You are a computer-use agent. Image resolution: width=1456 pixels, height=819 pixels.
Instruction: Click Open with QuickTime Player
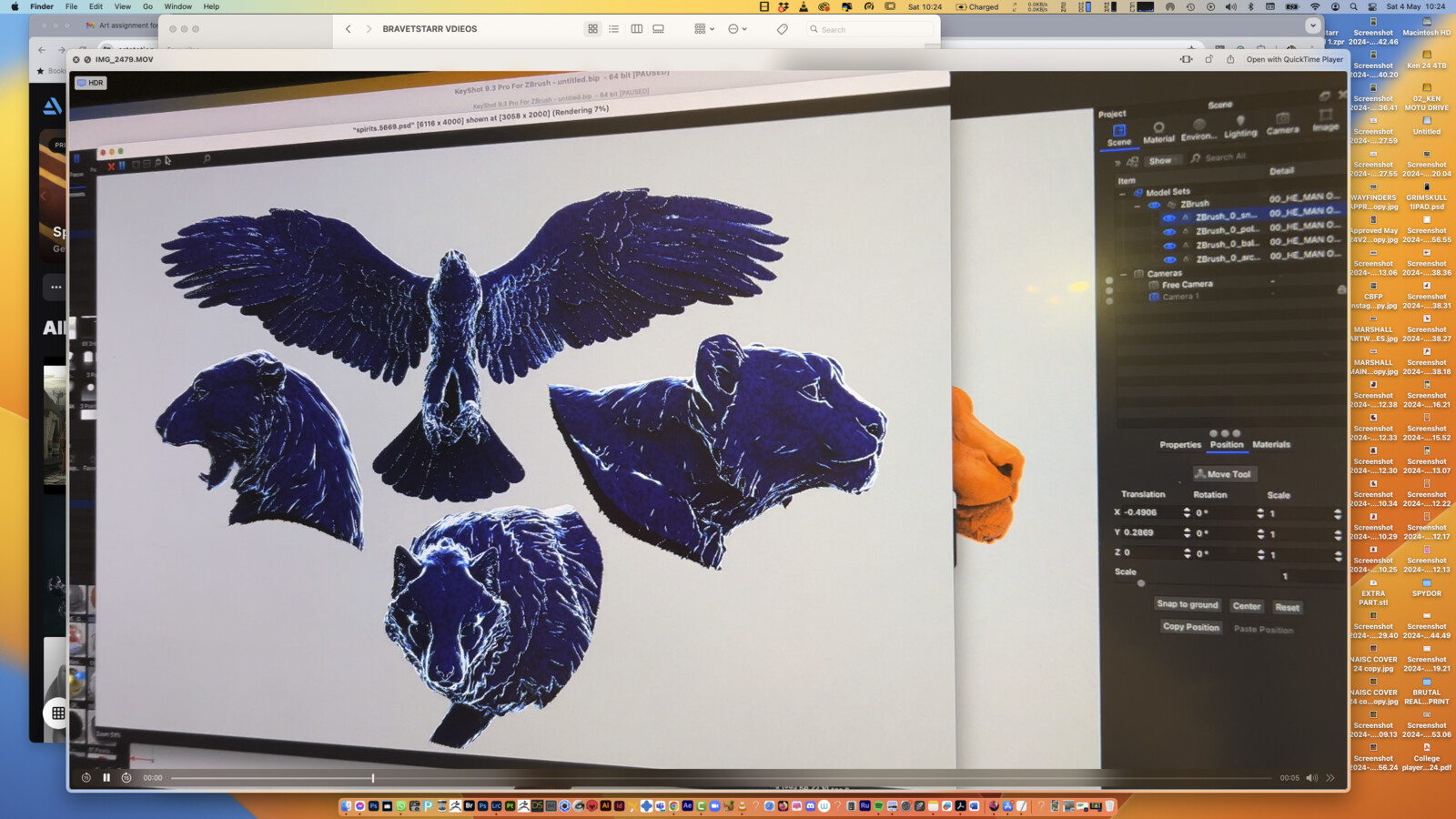point(1294,59)
